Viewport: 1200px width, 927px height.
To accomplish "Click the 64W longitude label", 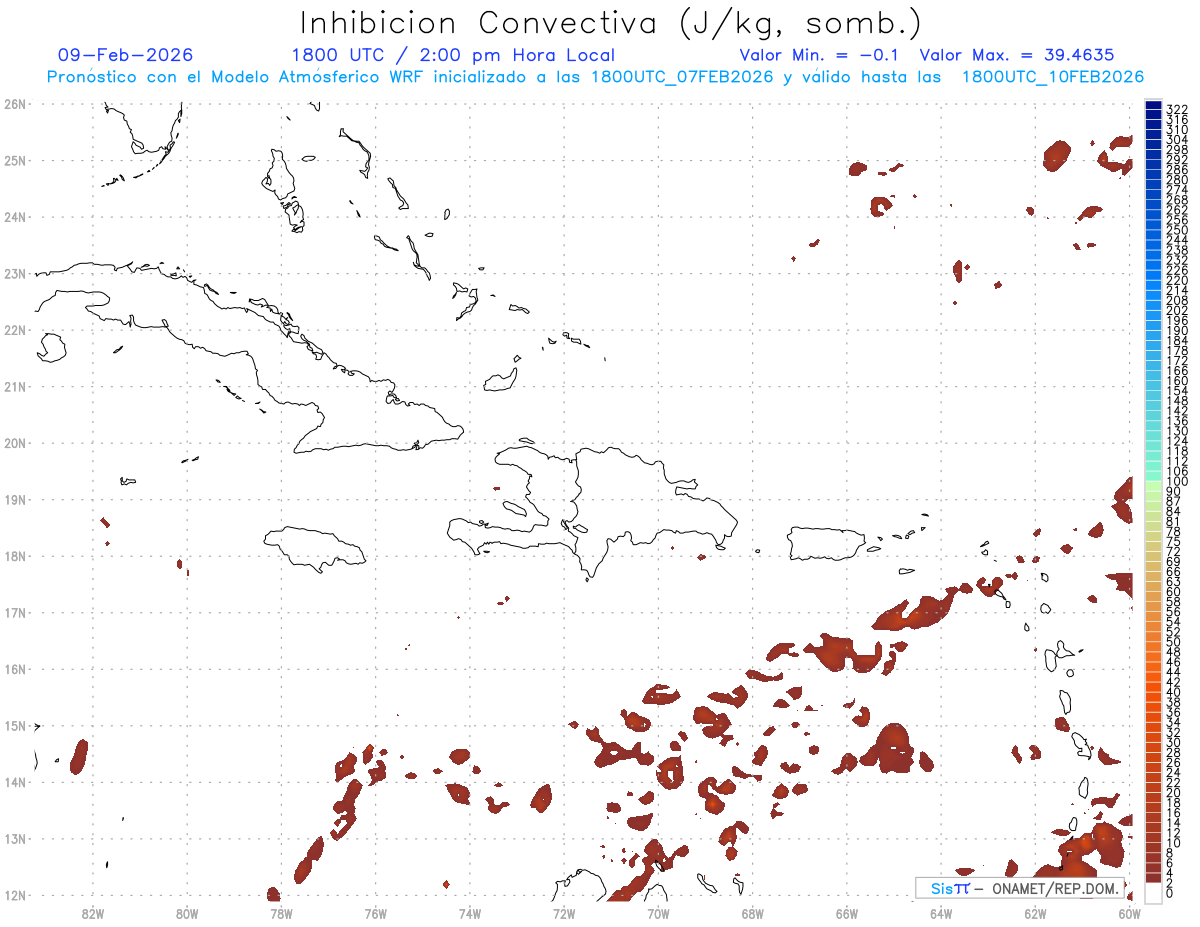I will point(941,914).
